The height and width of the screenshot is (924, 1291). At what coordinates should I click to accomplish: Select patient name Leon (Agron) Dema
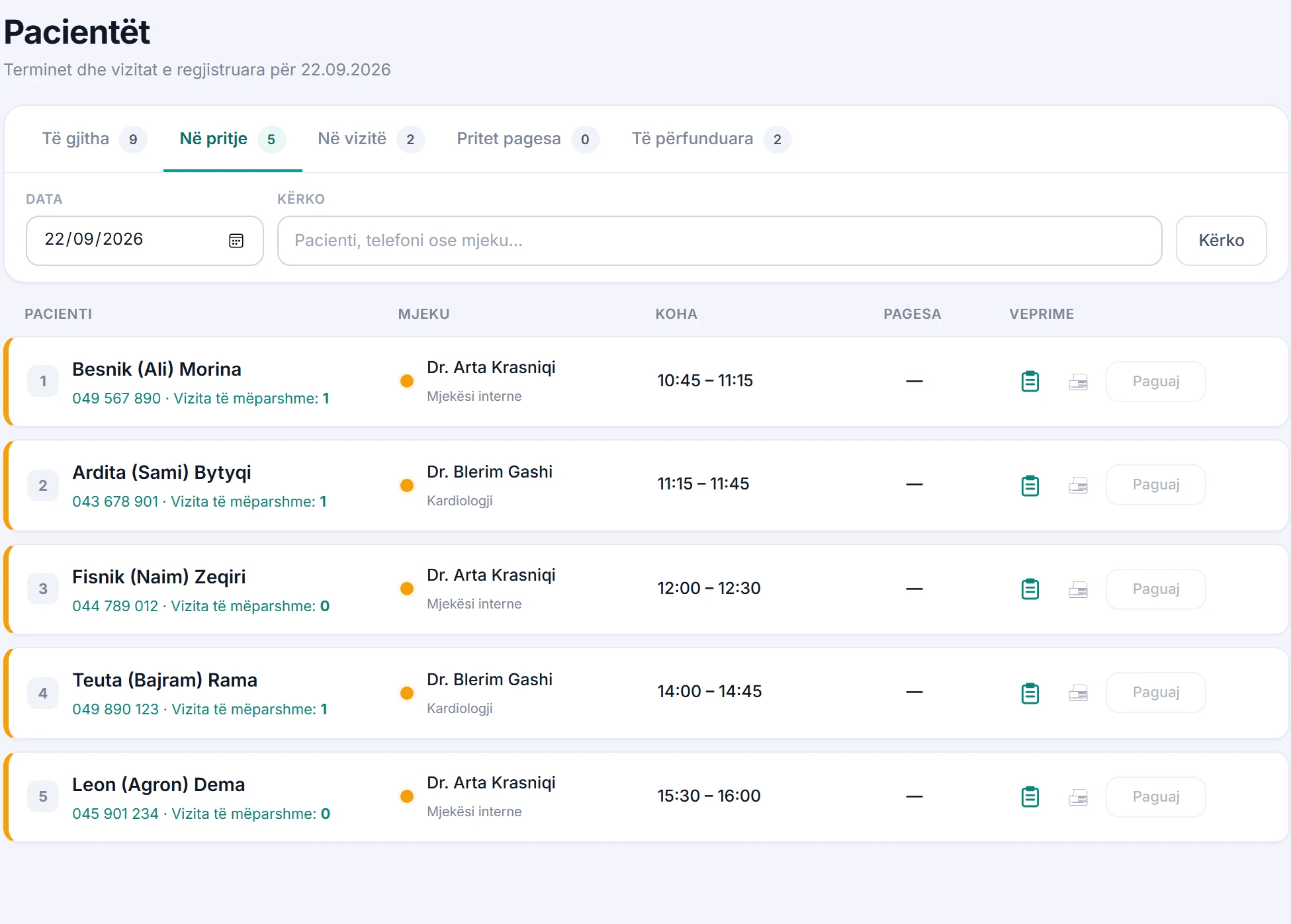coord(159,784)
